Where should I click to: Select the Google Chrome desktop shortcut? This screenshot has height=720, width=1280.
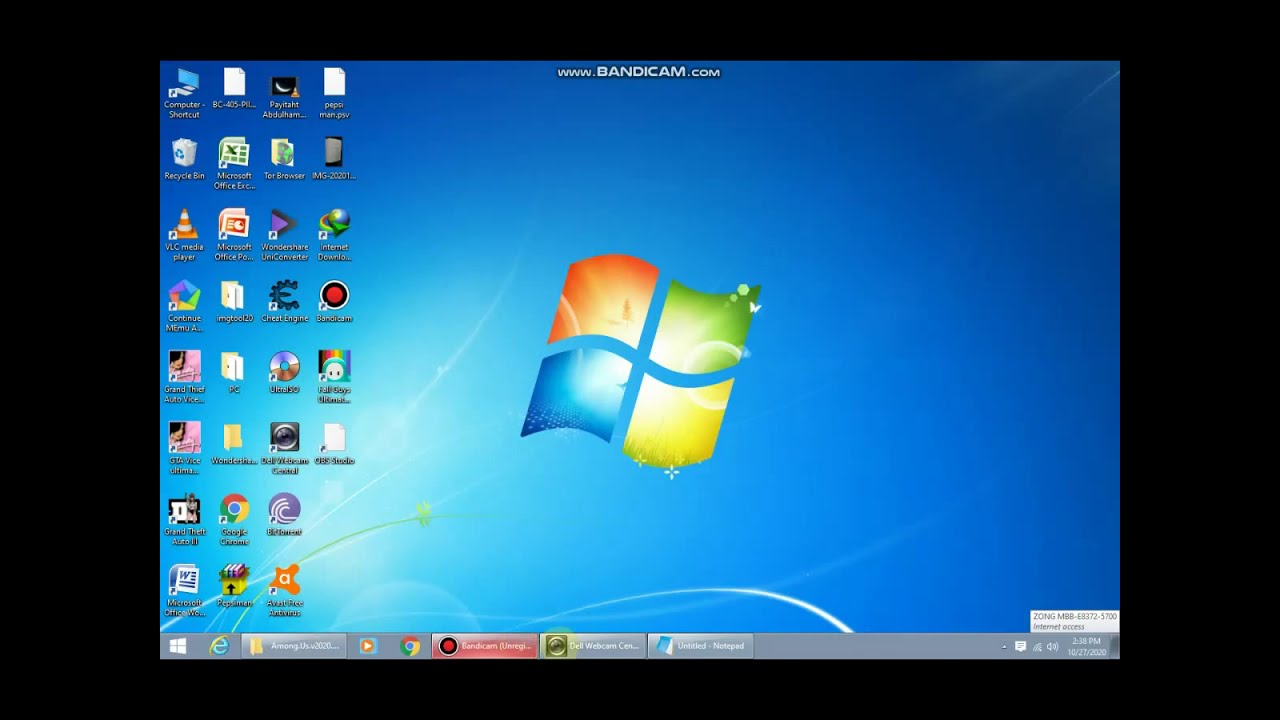[x=234, y=520]
